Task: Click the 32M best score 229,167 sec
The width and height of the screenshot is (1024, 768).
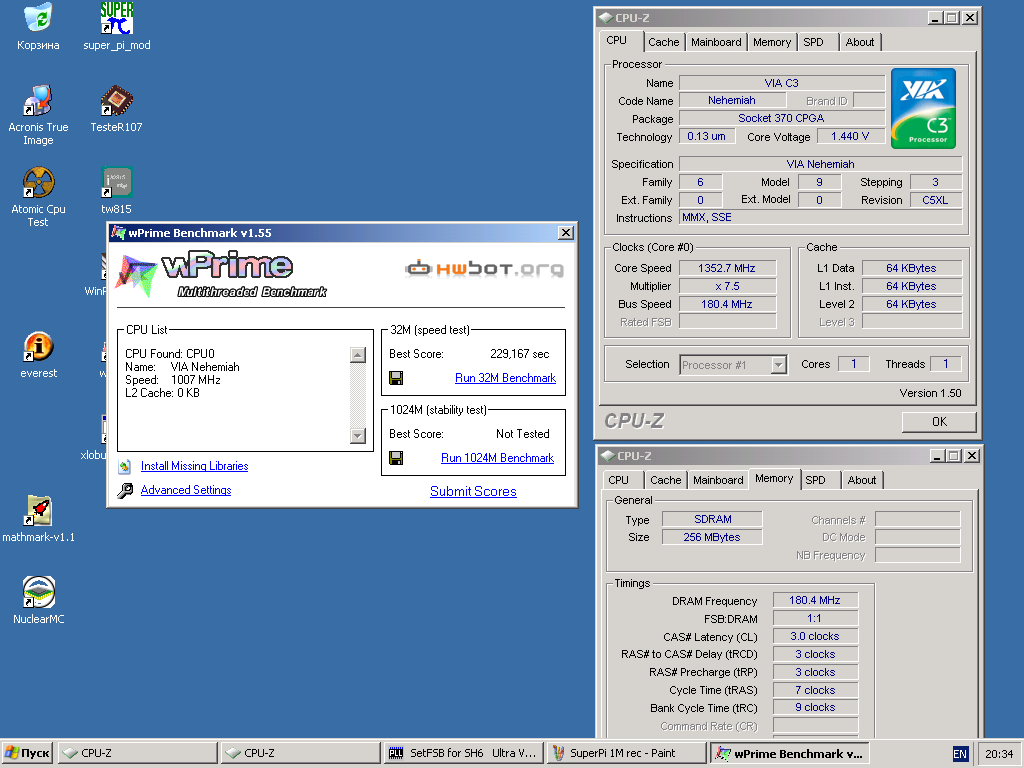Action: click(x=519, y=354)
